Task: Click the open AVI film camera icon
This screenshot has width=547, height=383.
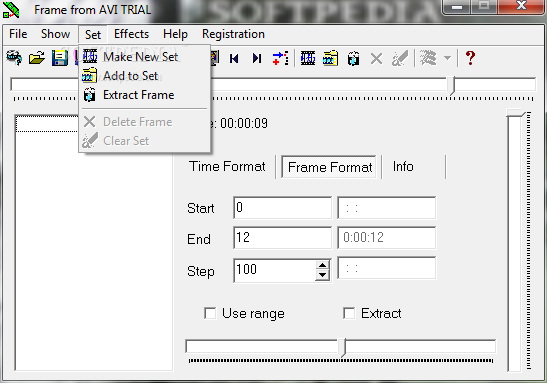Action: (14, 58)
